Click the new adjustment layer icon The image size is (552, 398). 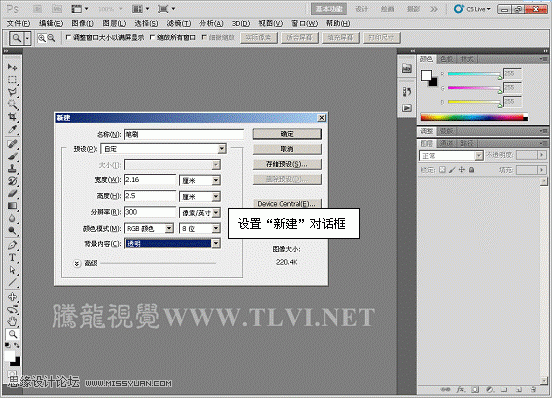point(490,390)
